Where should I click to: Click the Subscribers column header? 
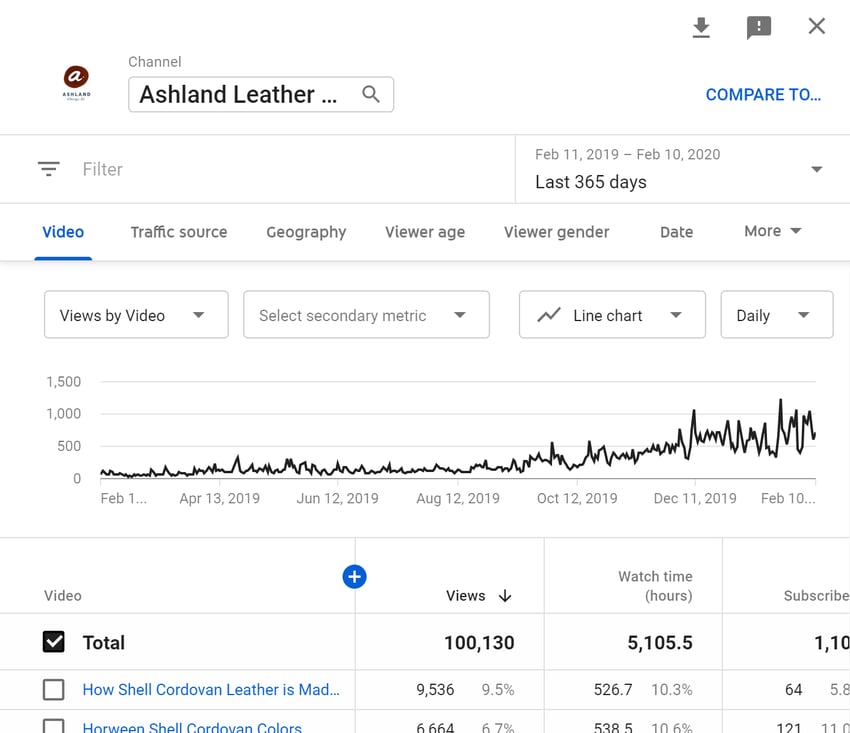(816, 596)
